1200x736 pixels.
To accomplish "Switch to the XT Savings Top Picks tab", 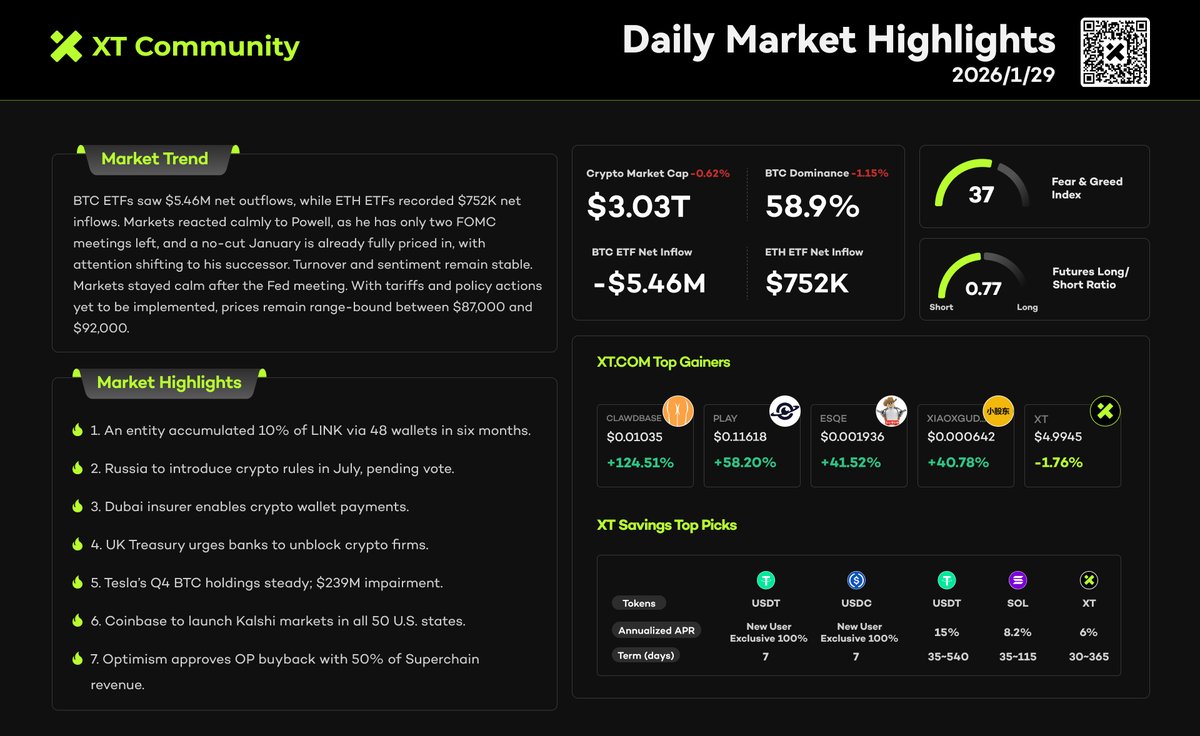I will pyautogui.click(x=665, y=525).
